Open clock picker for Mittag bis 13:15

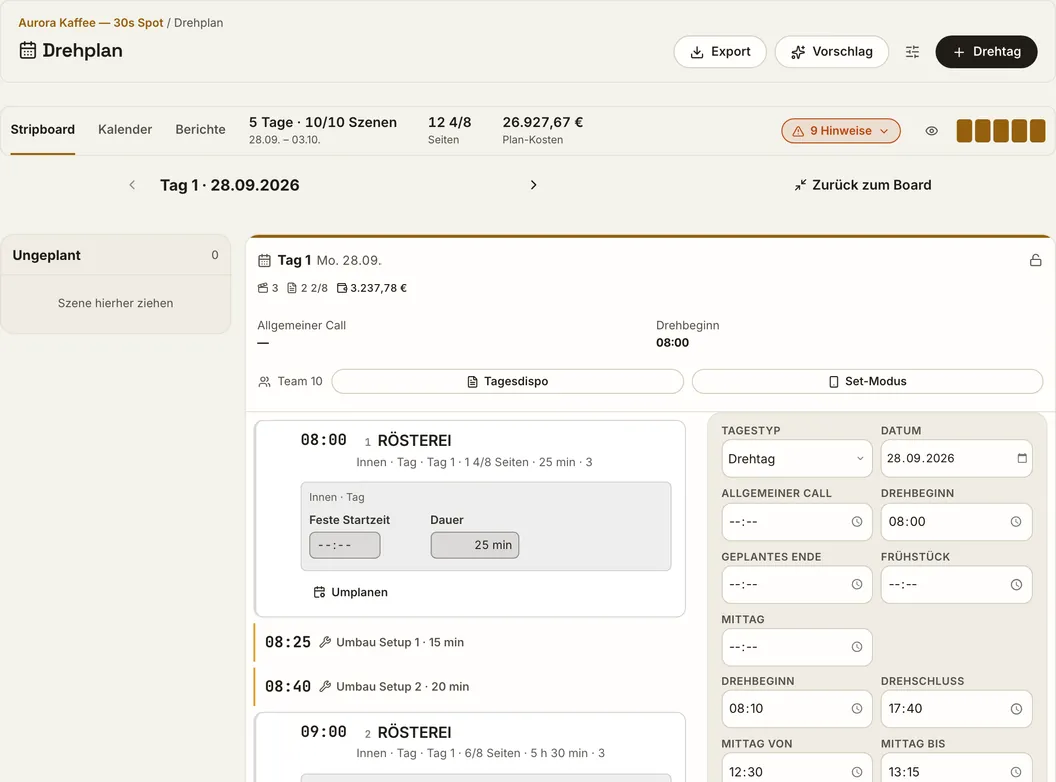click(x=1016, y=772)
